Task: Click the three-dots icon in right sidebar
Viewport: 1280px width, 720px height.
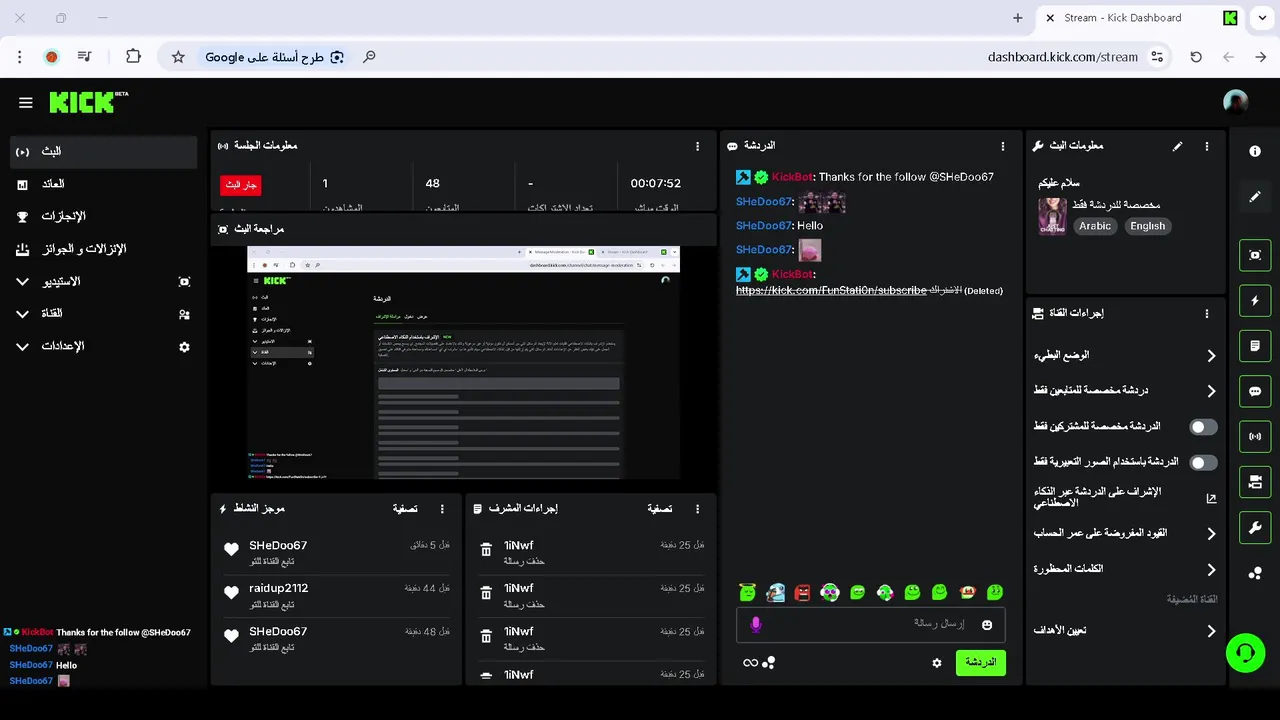Action: coord(1255,573)
